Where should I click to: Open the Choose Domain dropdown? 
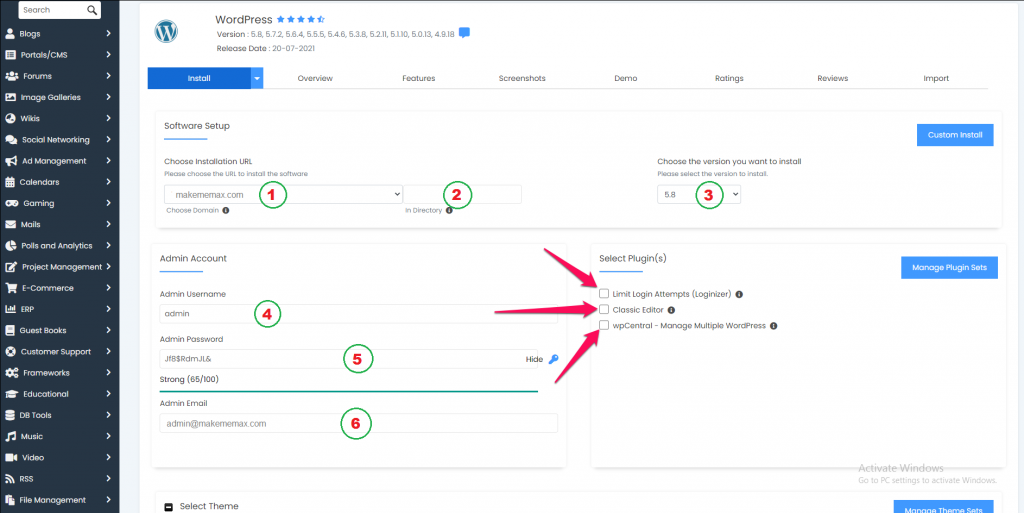click(283, 194)
